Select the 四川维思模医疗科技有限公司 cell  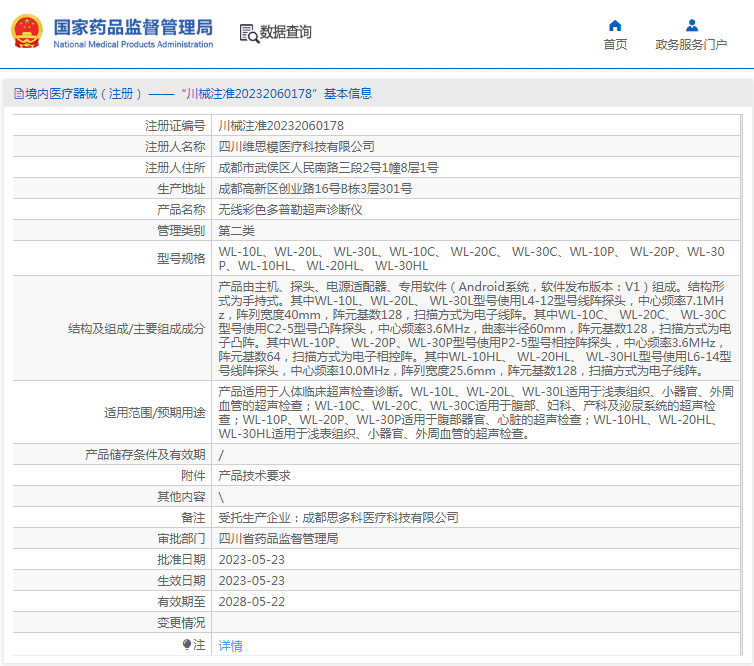pos(296,147)
